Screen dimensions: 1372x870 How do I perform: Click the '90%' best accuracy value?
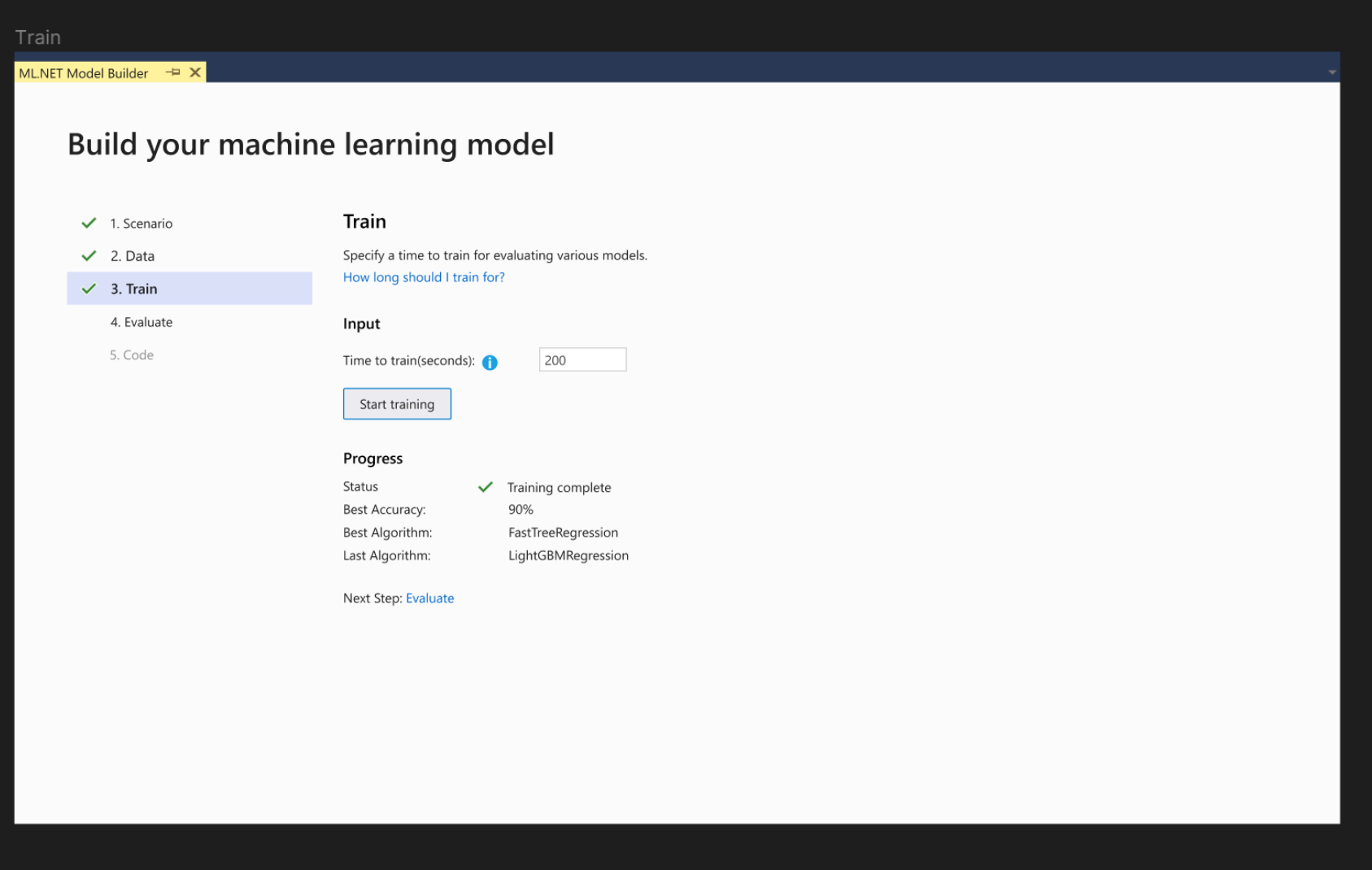(x=520, y=510)
